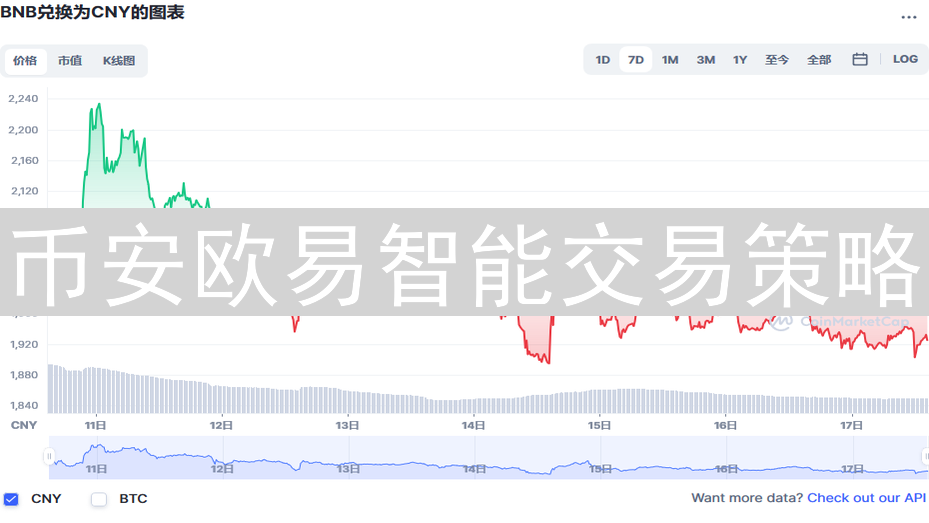929x523 pixels.
Task: Click the 2,240 y-axis label
Action: (23, 99)
